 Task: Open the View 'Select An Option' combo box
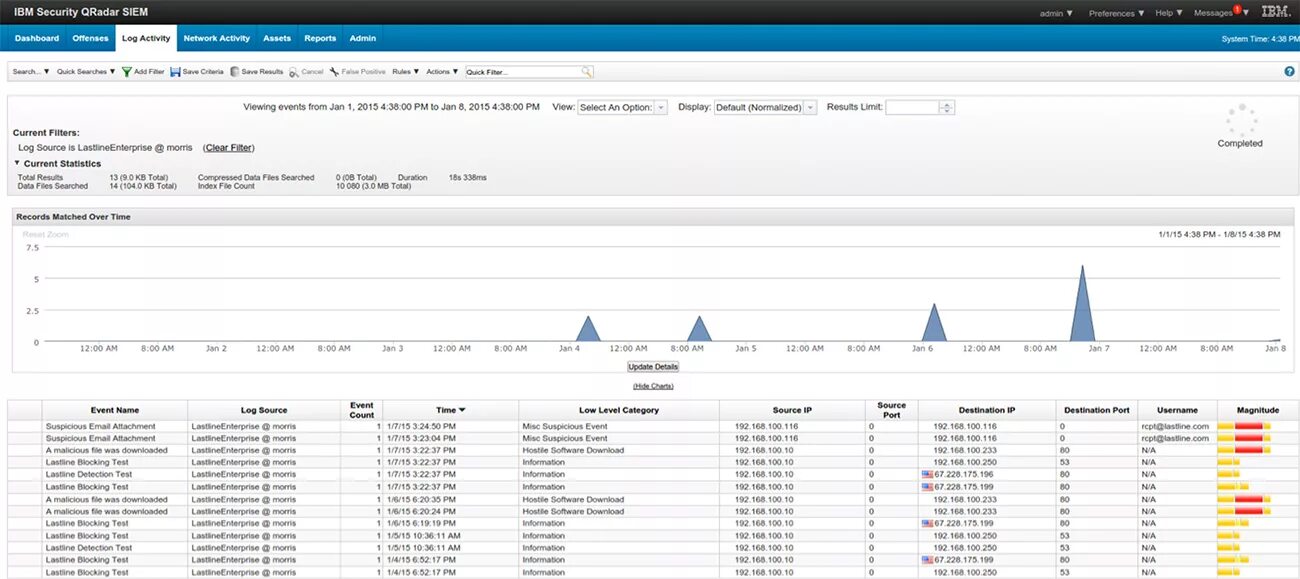622,107
